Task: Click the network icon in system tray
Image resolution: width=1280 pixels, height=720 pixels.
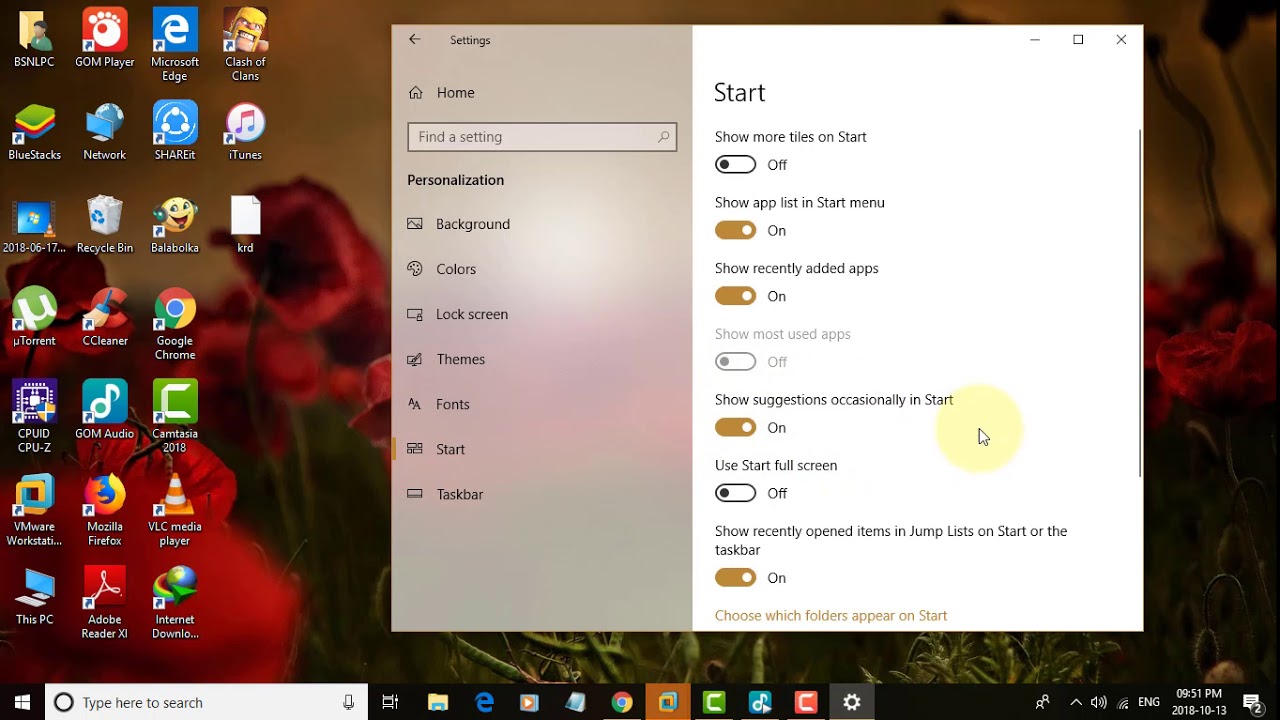Action: click(x=1123, y=703)
